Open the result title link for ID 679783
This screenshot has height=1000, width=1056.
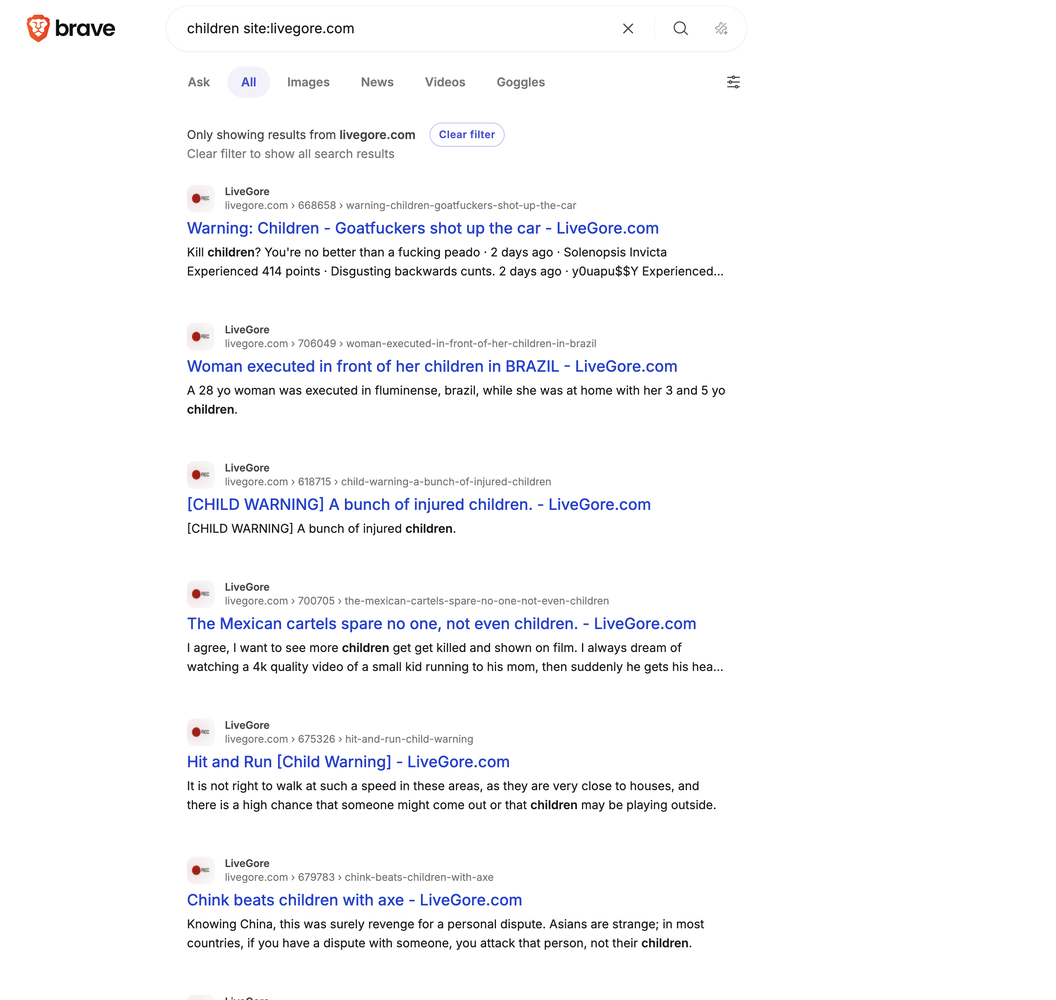354,900
